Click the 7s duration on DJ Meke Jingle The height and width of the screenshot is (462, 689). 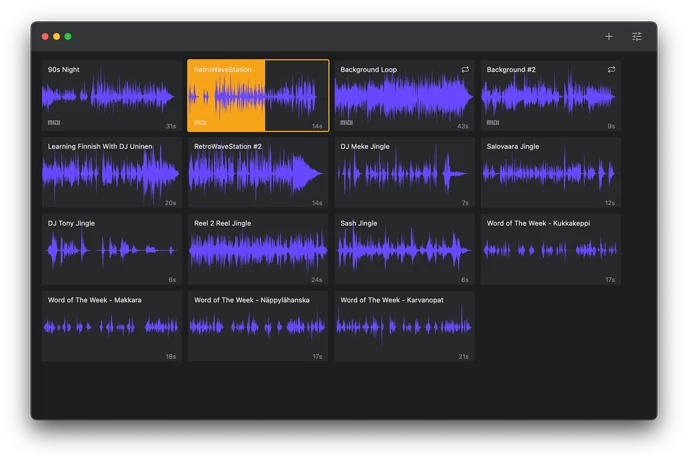465,203
